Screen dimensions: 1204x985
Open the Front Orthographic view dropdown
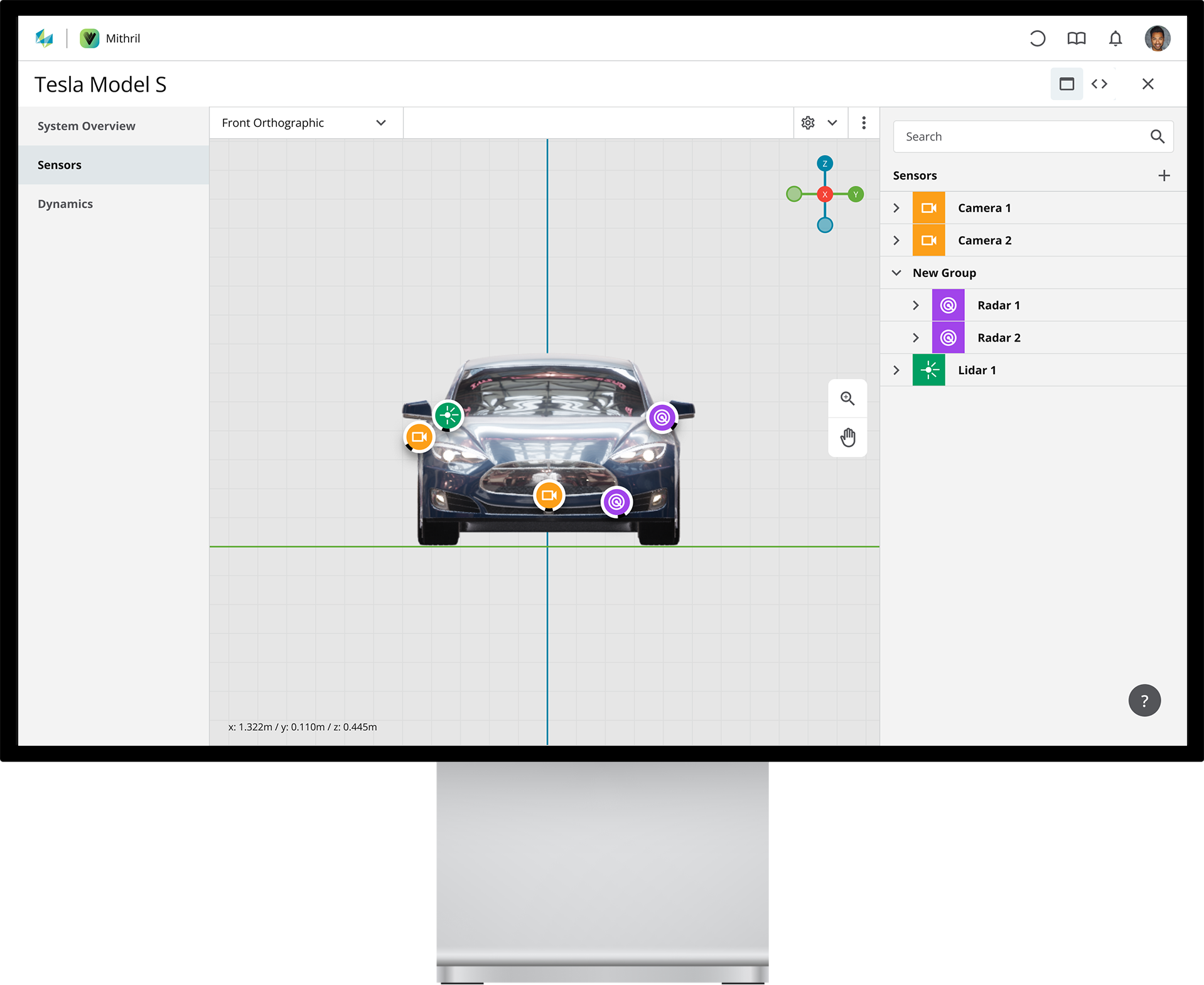(306, 123)
